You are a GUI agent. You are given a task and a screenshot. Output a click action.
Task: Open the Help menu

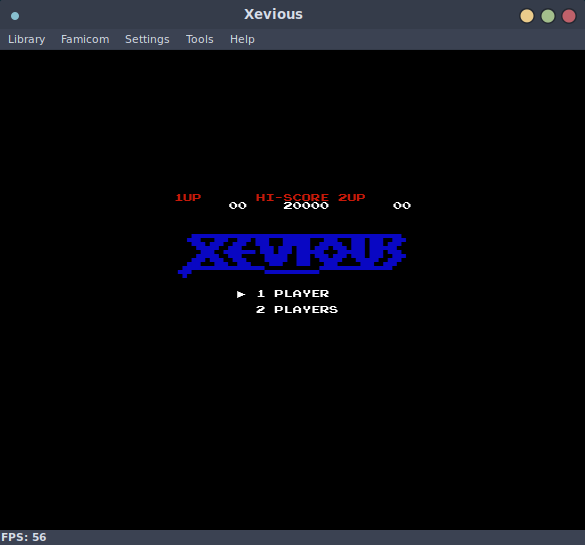tap(242, 39)
